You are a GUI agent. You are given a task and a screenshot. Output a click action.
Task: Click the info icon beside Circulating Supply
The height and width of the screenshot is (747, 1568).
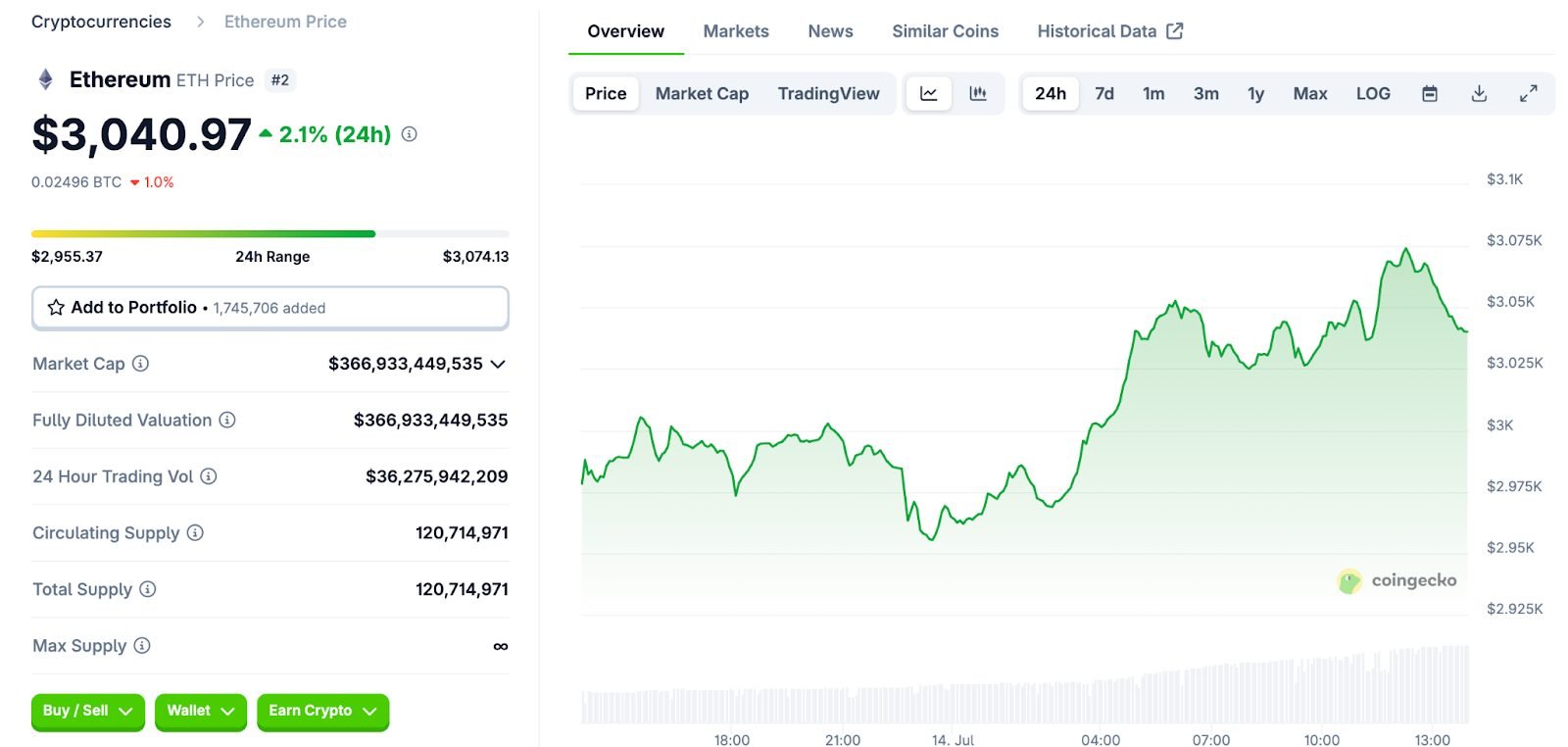coord(195,532)
